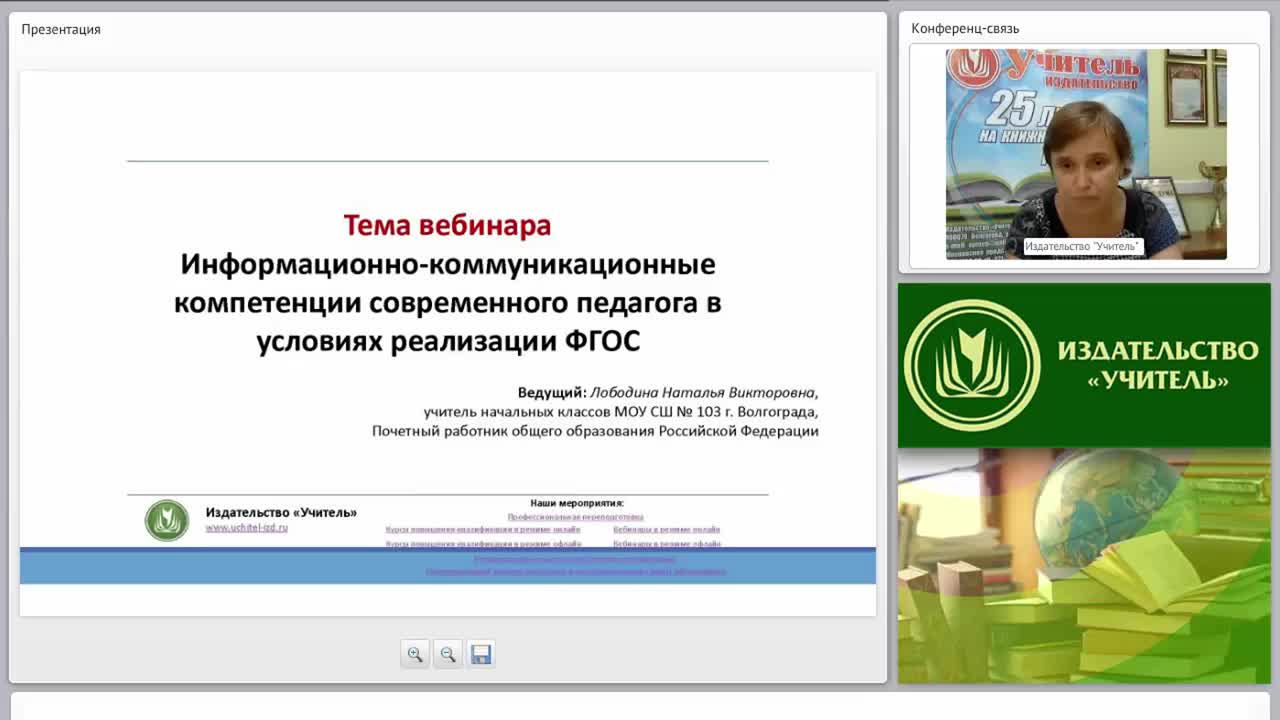The image size is (1280, 720).
Task: Click the Презентация panel title
Action: (x=61, y=29)
